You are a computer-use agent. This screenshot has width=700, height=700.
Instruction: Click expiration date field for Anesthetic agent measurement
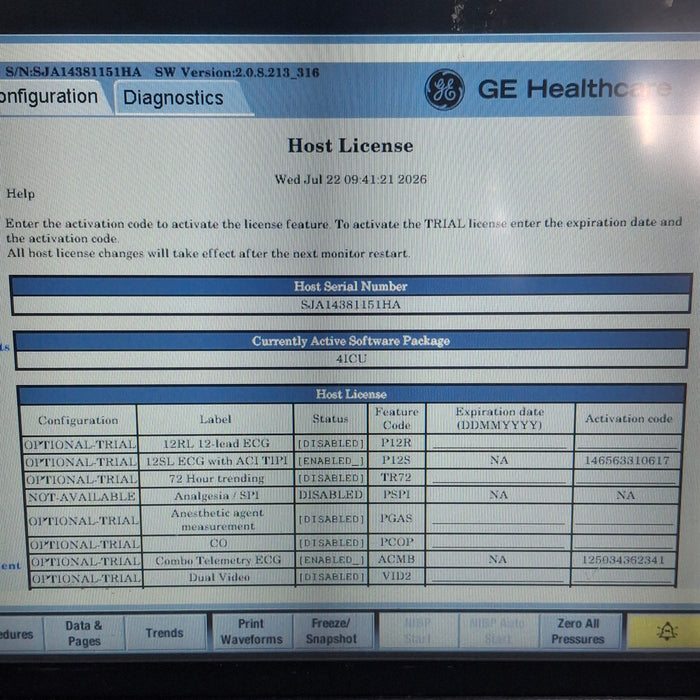(x=498, y=518)
